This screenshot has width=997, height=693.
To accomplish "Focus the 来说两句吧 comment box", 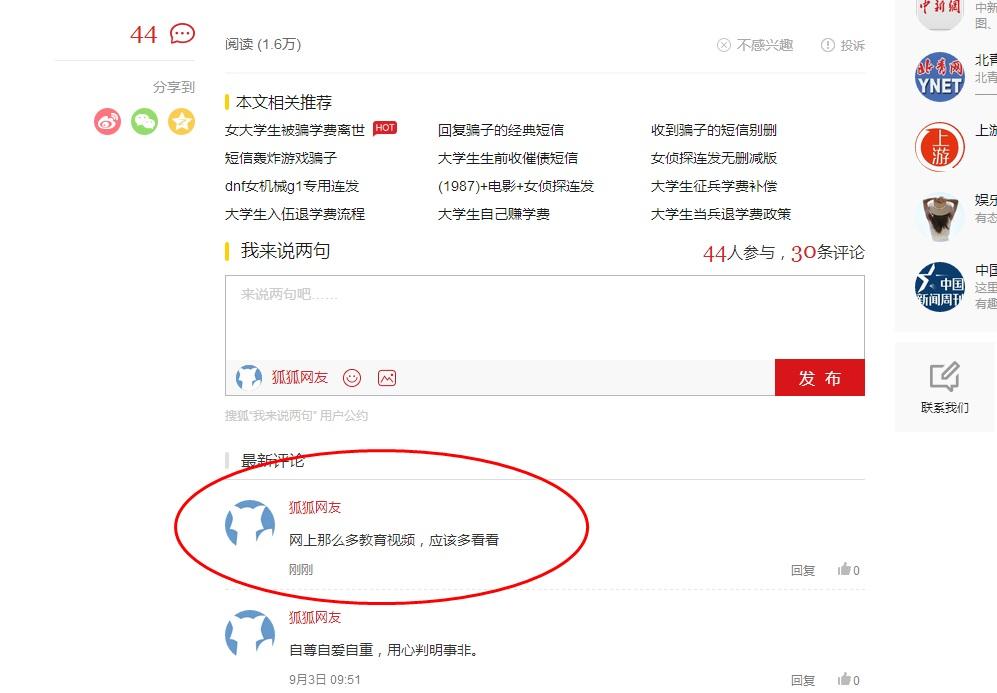I will (545, 318).
